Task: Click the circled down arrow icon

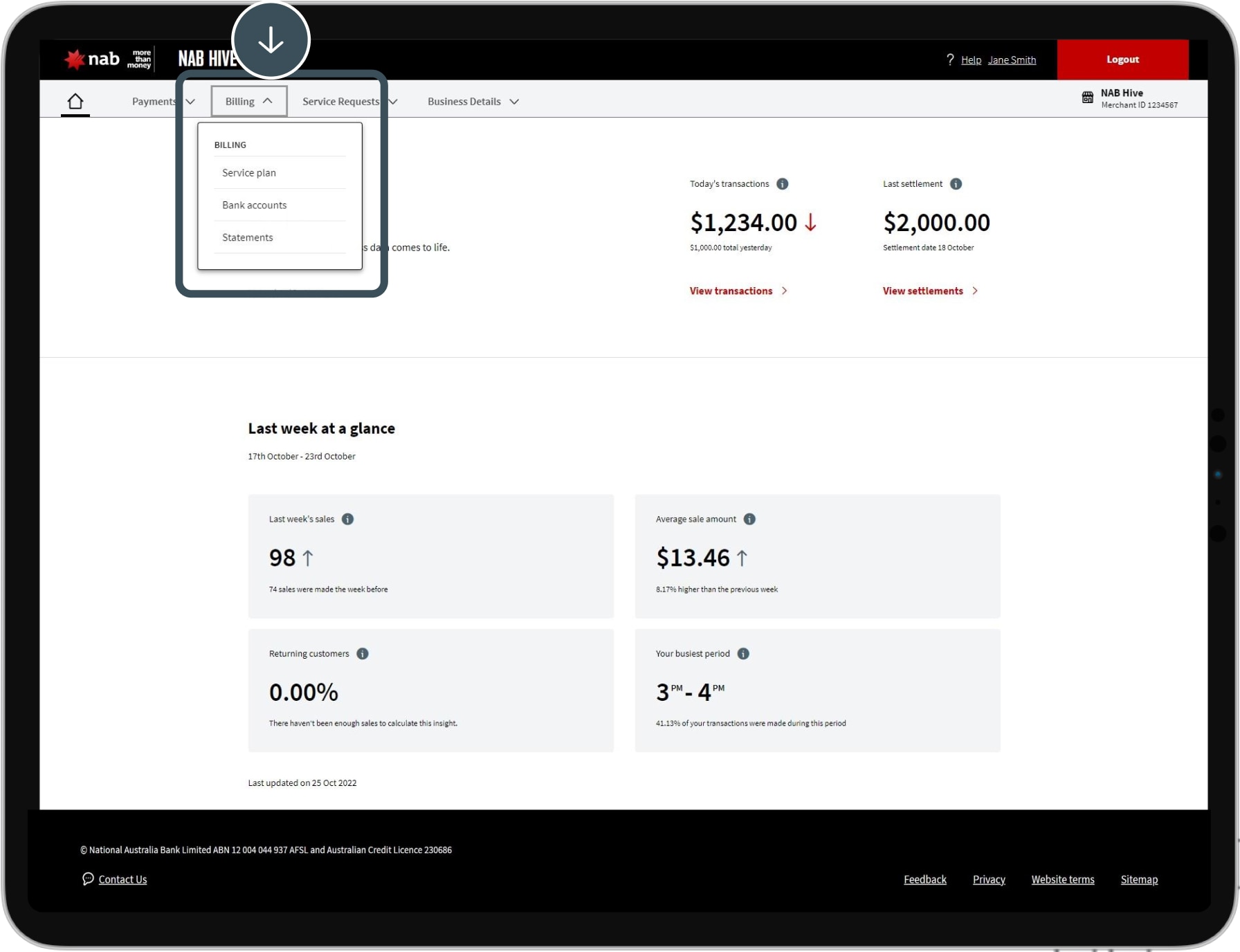Action: click(271, 40)
